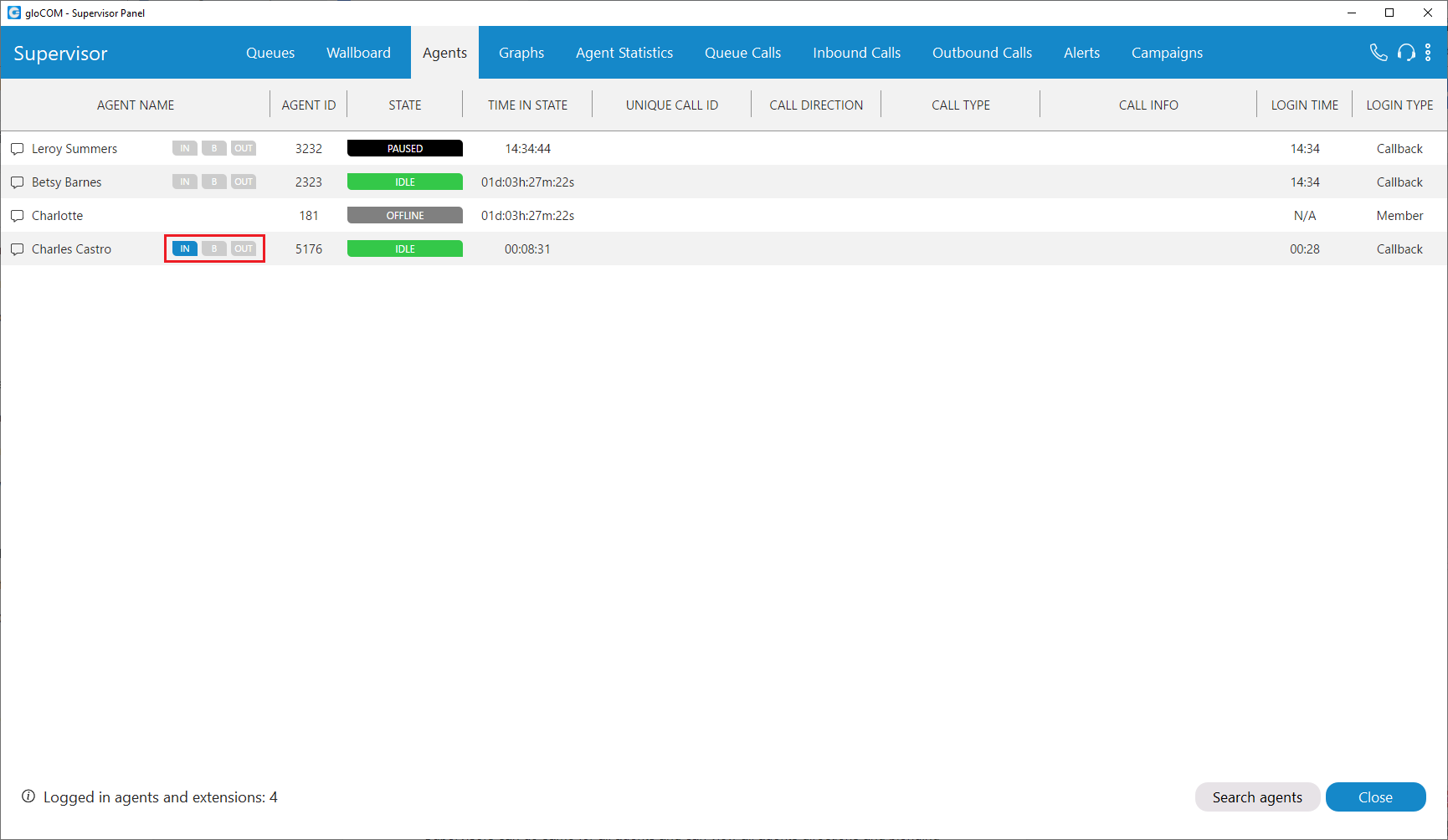The image size is (1448, 840).
Task: Toggle IN for Charles Castro
Action: [185, 248]
